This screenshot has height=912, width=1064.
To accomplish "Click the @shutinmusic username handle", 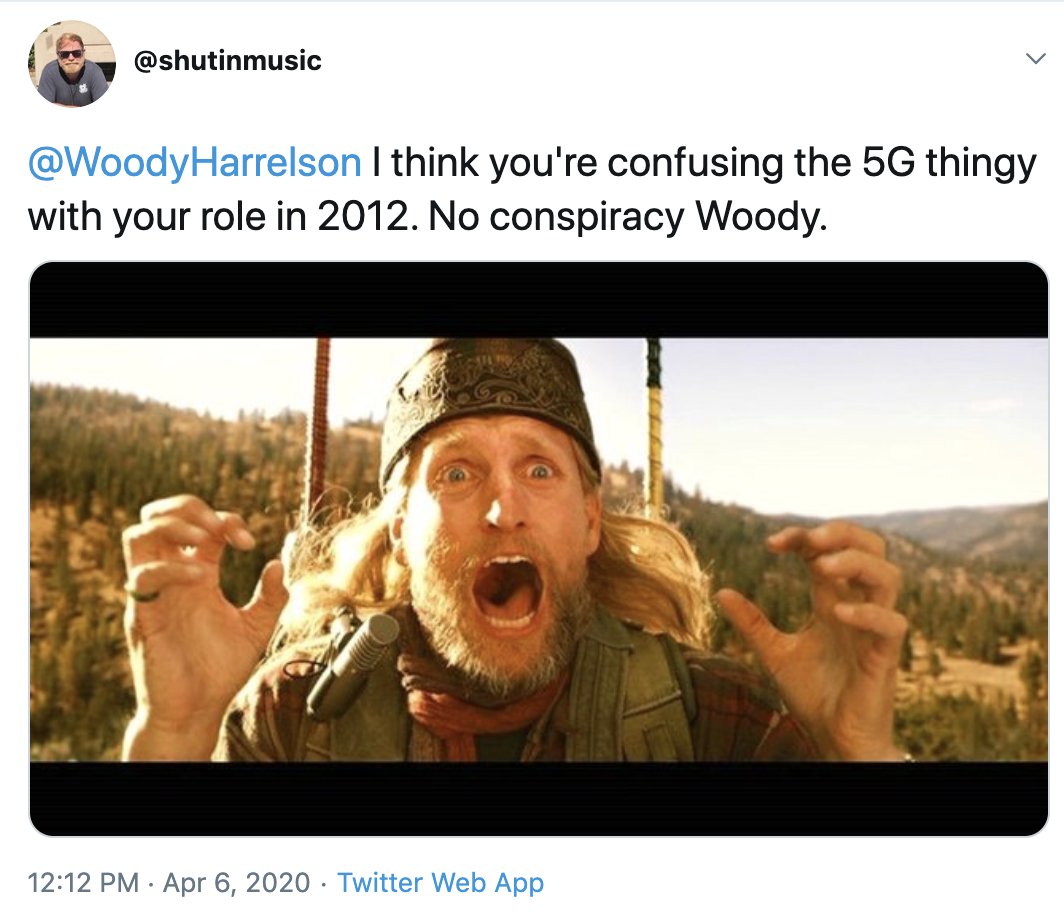I will tap(227, 60).
